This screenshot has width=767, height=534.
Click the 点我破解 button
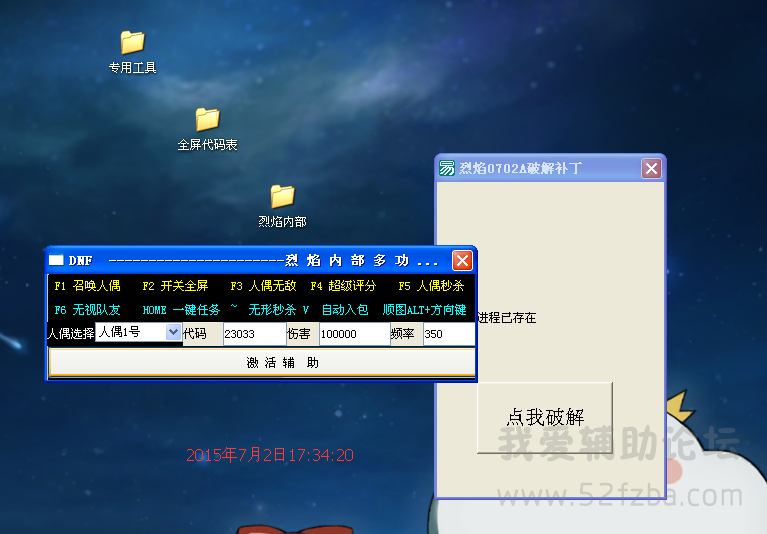coord(545,418)
